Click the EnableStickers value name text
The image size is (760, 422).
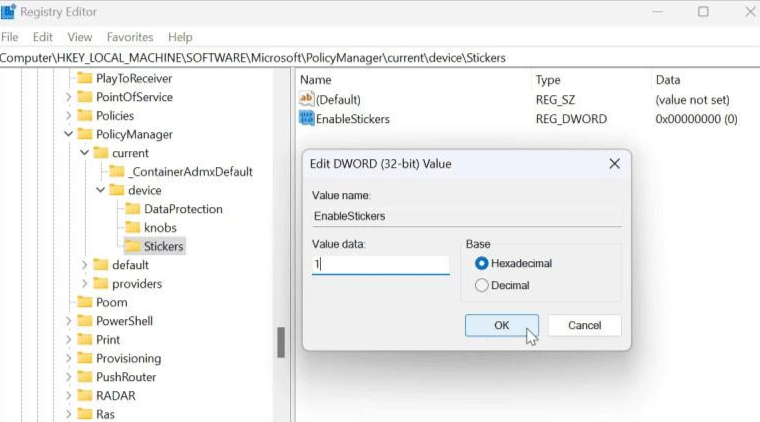(x=353, y=119)
